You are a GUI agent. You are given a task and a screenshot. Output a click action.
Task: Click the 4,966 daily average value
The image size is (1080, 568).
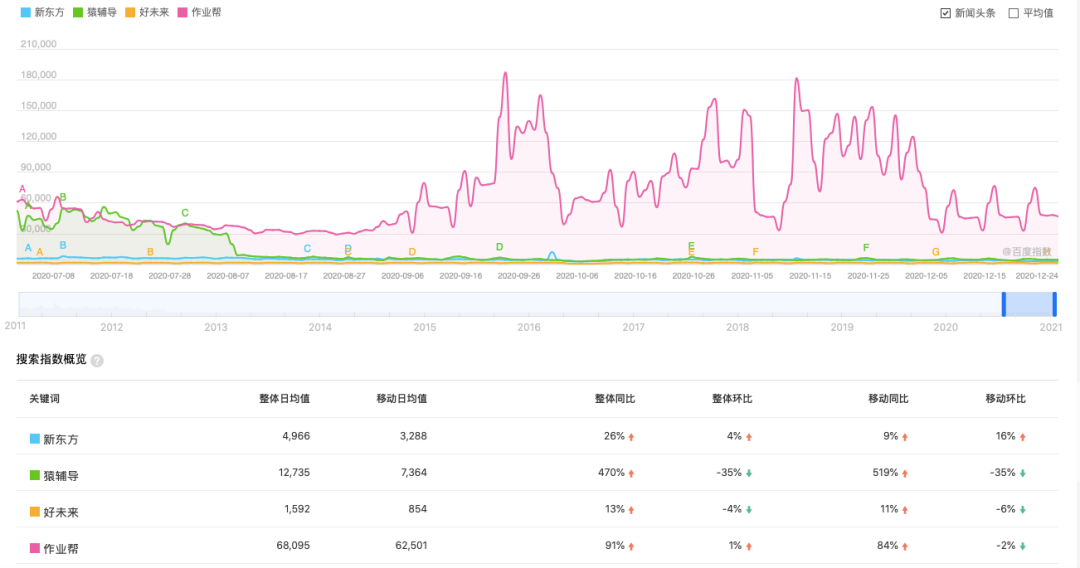pyautogui.click(x=296, y=436)
